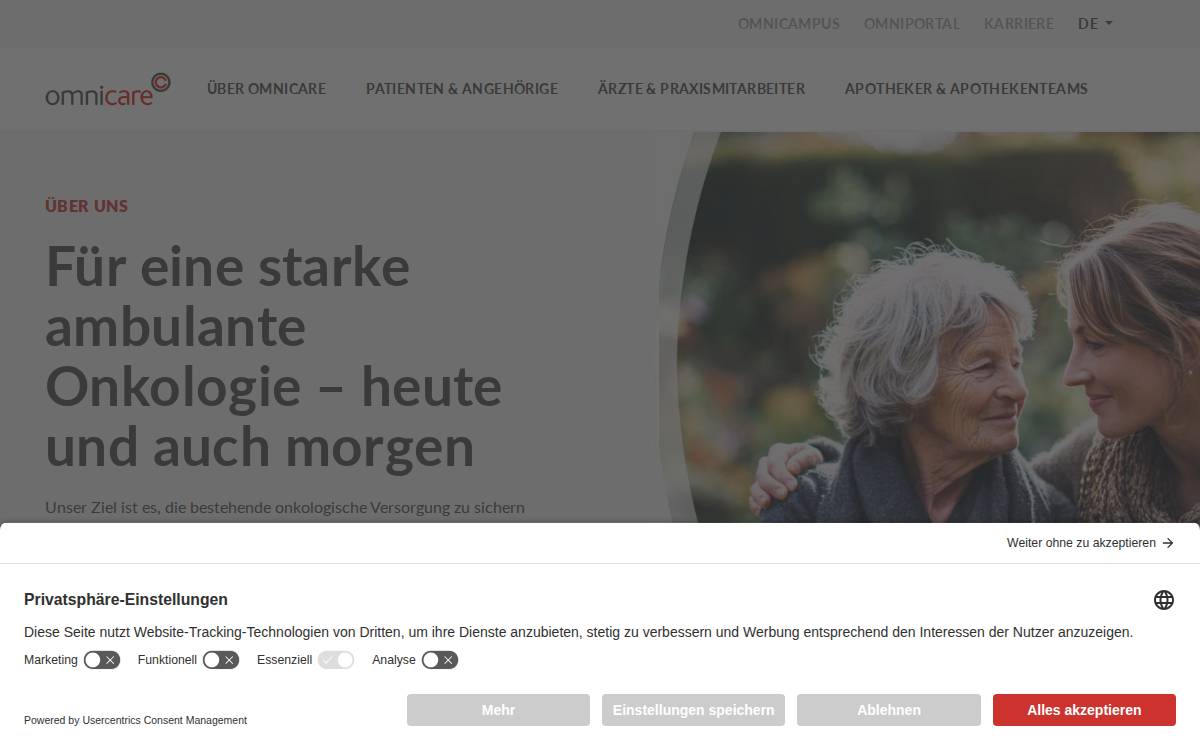
Task: Toggle the Funktionell switch
Action: tap(221, 660)
